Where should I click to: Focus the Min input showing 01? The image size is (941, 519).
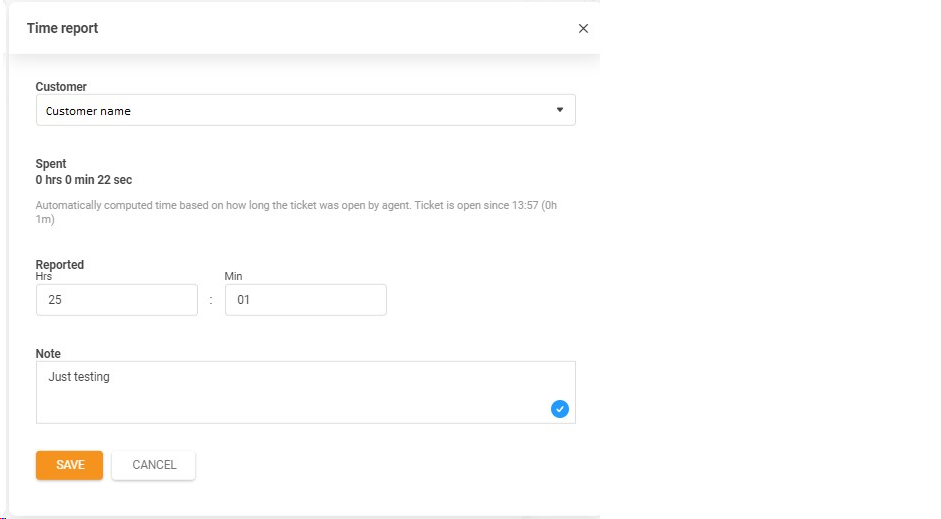pos(305,300)
